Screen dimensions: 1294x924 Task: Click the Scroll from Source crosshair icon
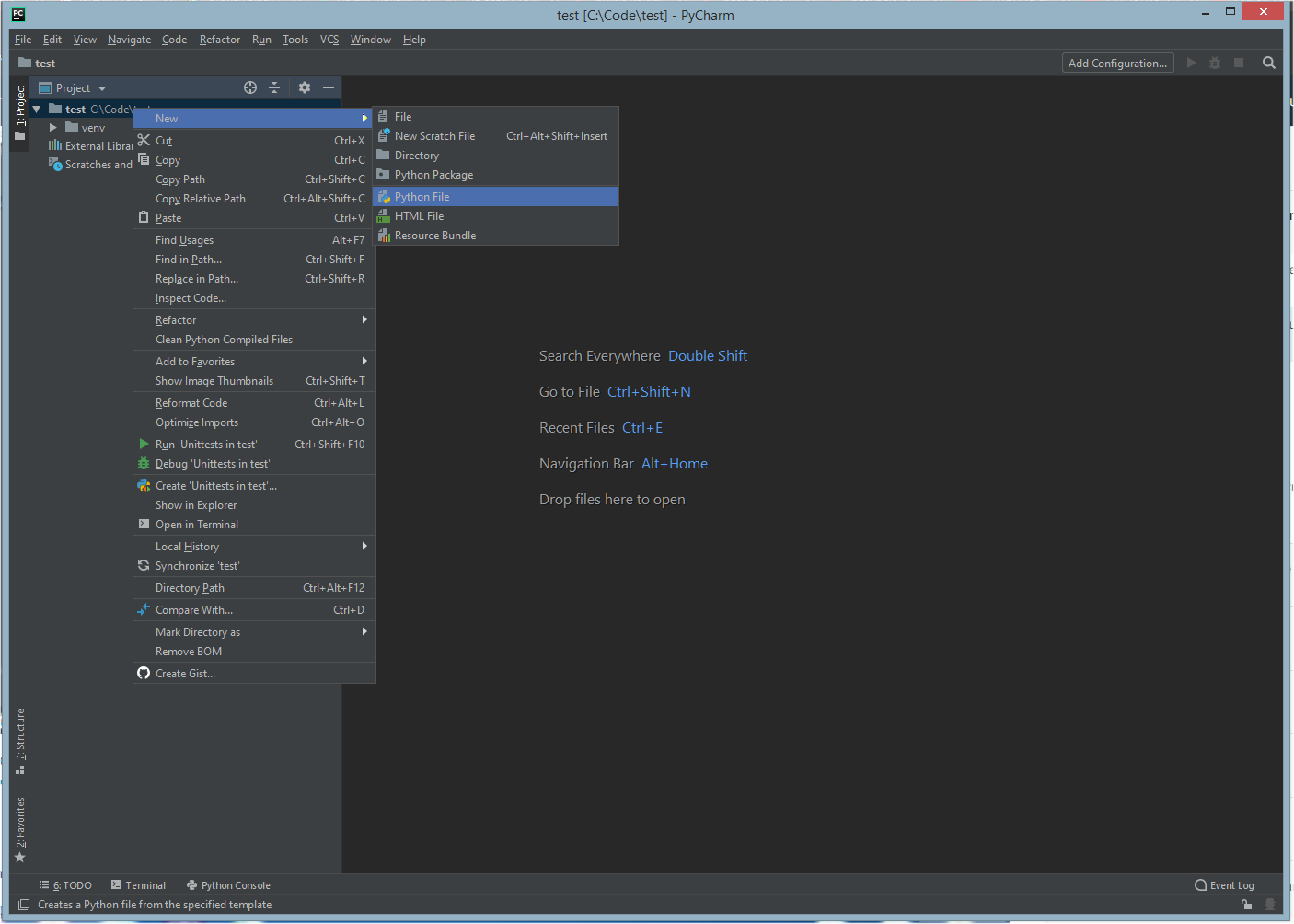[250, 87]
